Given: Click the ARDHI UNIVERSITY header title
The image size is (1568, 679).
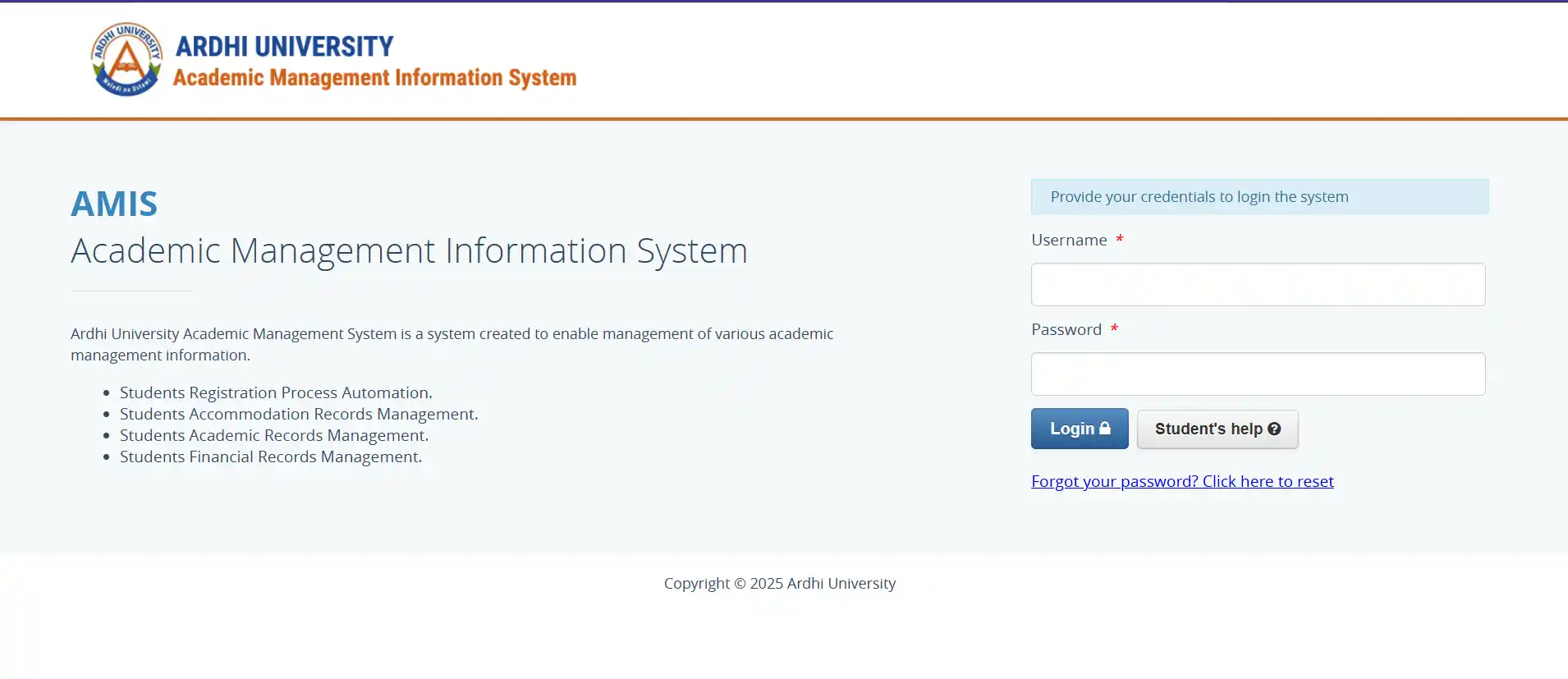Looking at the screenshot, I should pos(285,47).
